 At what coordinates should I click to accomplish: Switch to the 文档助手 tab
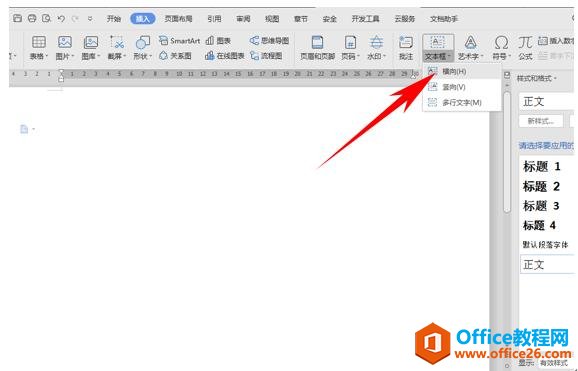[444, 18]
